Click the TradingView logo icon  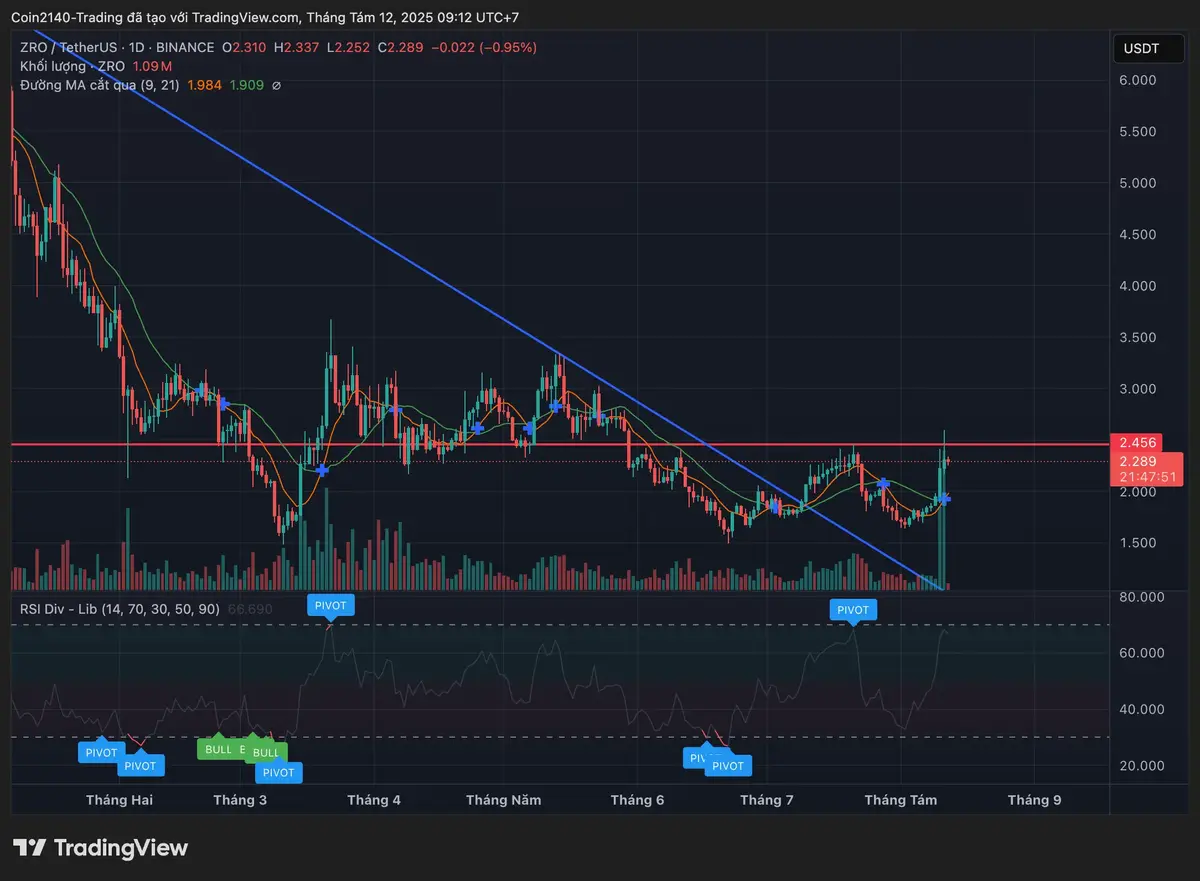[x=30, y=848]
